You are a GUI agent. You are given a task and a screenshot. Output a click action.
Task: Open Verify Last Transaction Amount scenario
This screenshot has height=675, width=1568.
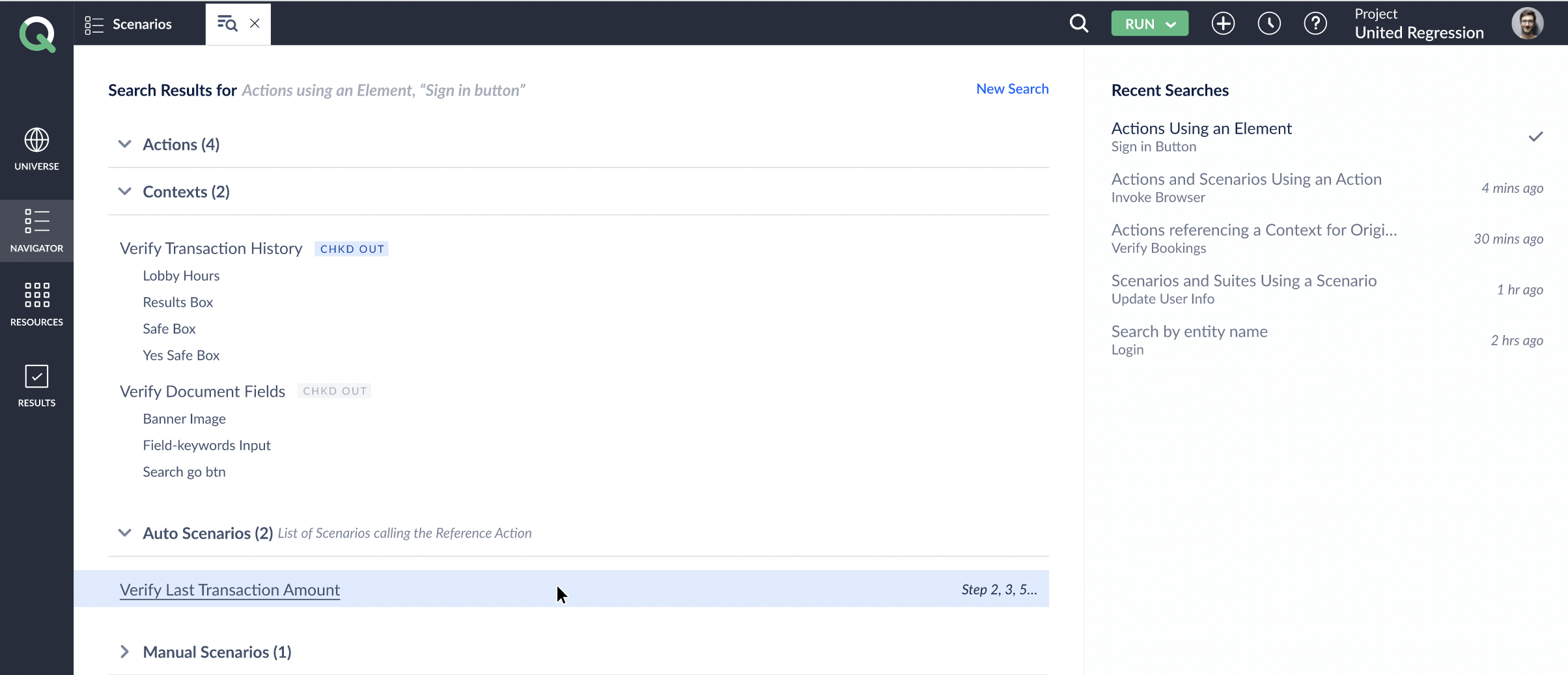(x=230, y=590)
